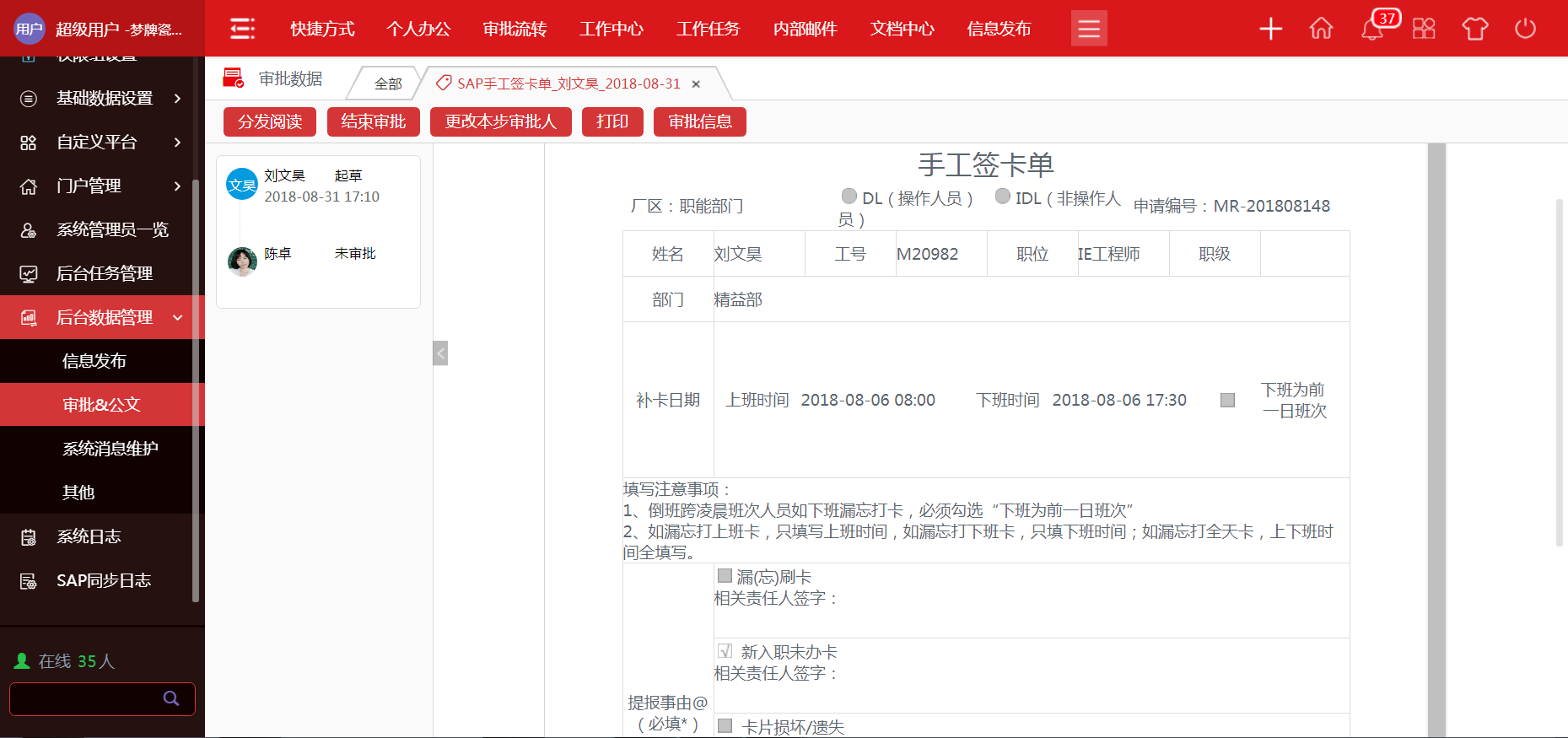Click the 门户管理 home icon in sidebar

coord(29,186)
